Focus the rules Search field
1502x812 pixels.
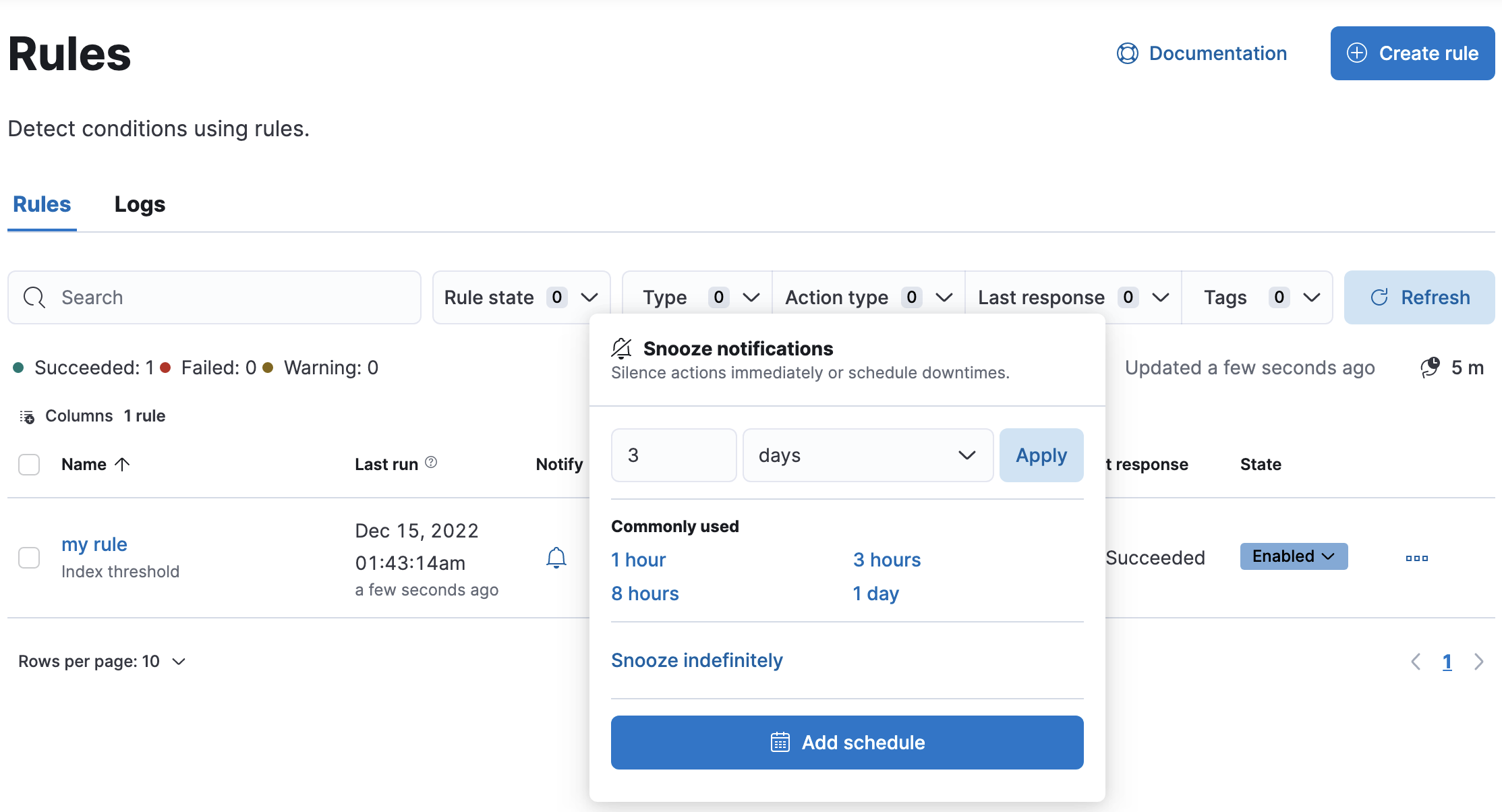click(214, 297)
